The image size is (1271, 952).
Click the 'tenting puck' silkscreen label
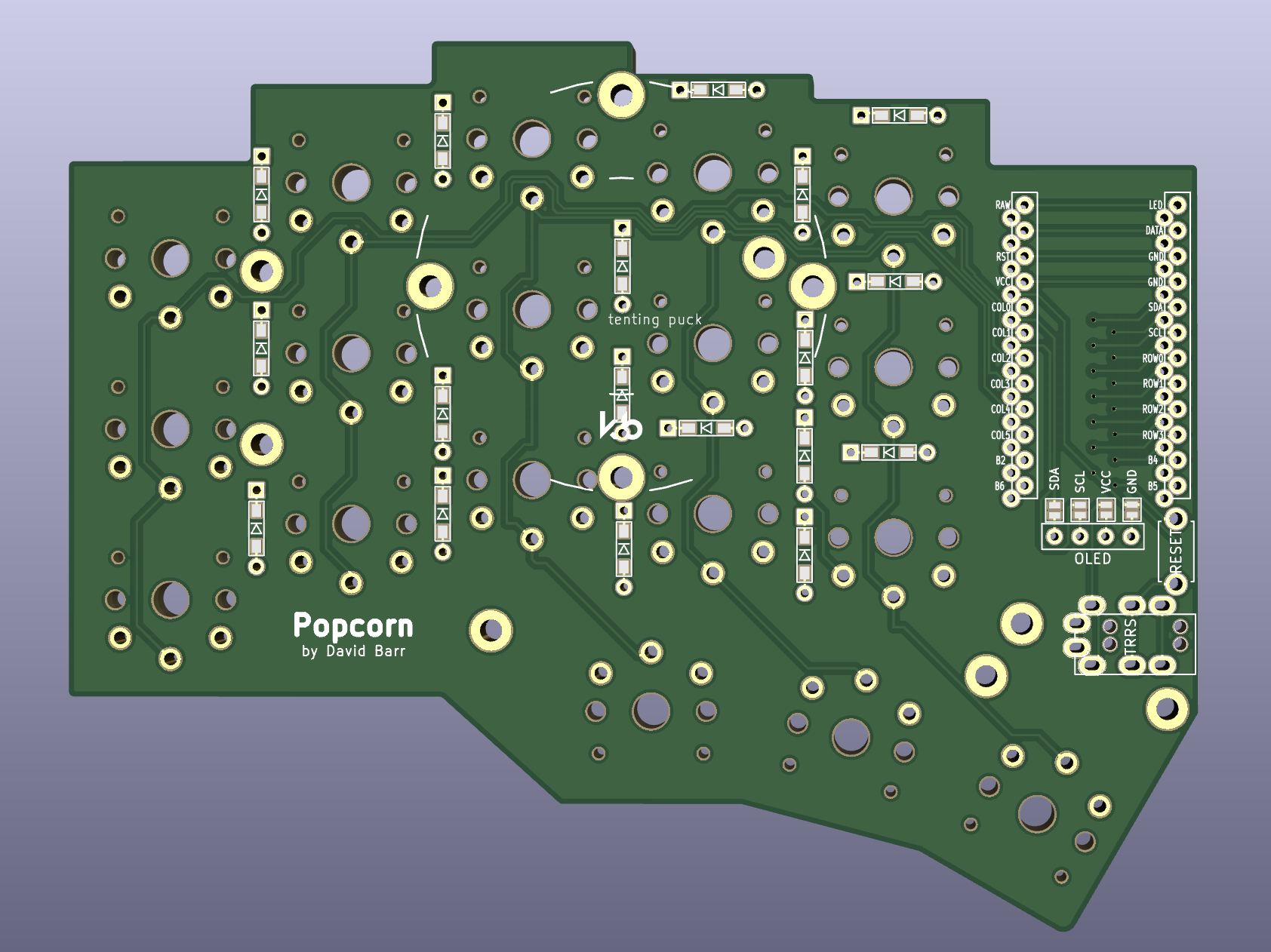click(x=655, y=320)
